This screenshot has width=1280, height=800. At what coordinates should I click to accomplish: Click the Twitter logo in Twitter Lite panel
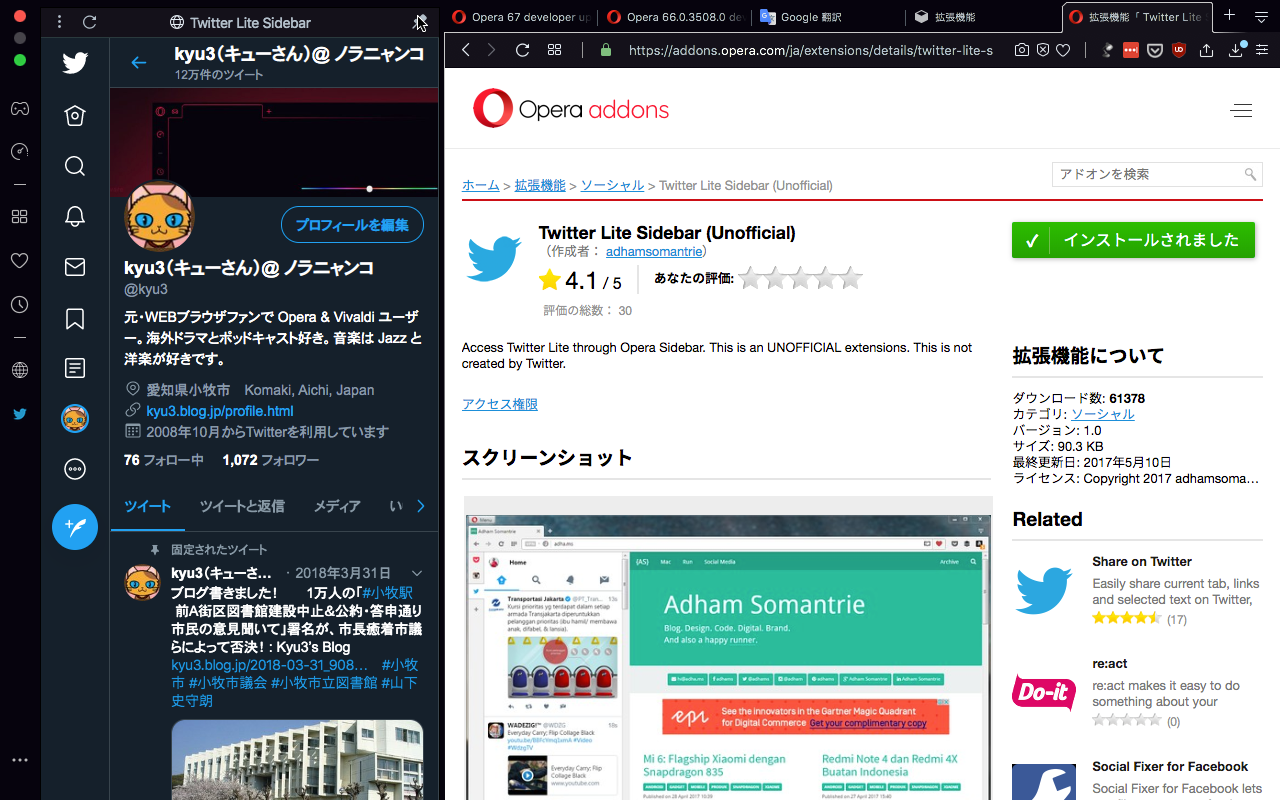point(75,63)
